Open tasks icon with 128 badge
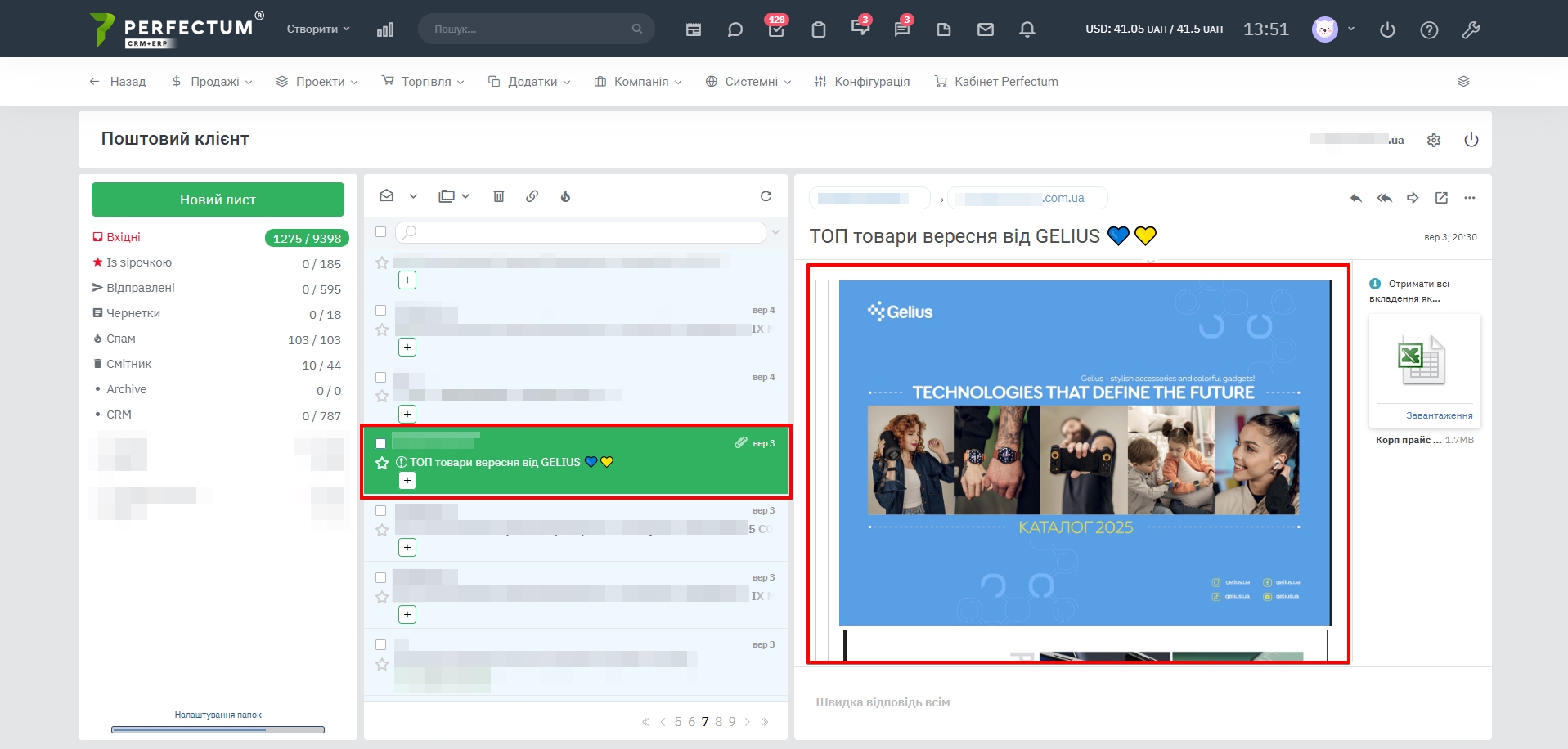This screenshot has height=749, width=1568. (776, 29)
